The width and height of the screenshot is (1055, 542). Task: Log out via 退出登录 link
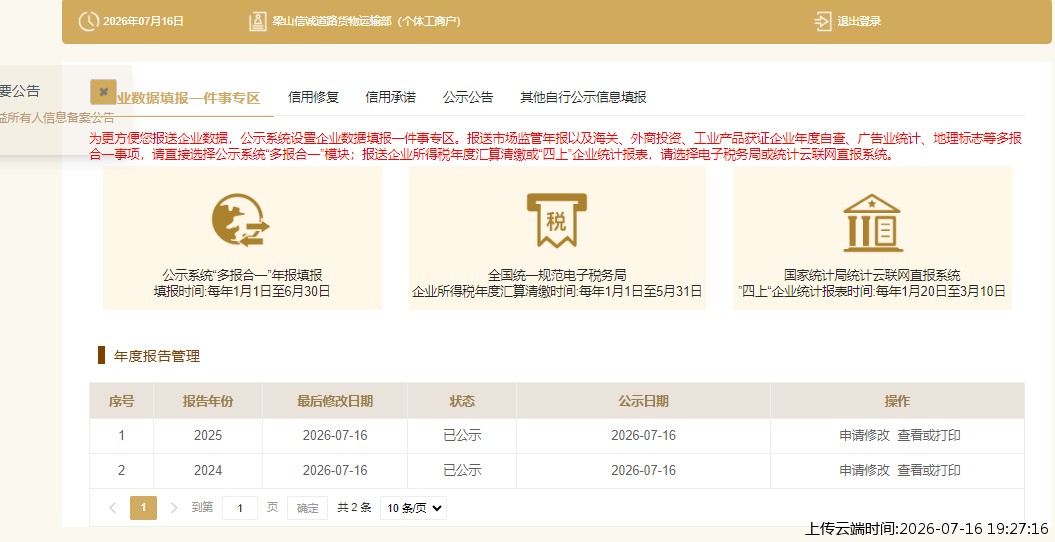tap(859, 22)
